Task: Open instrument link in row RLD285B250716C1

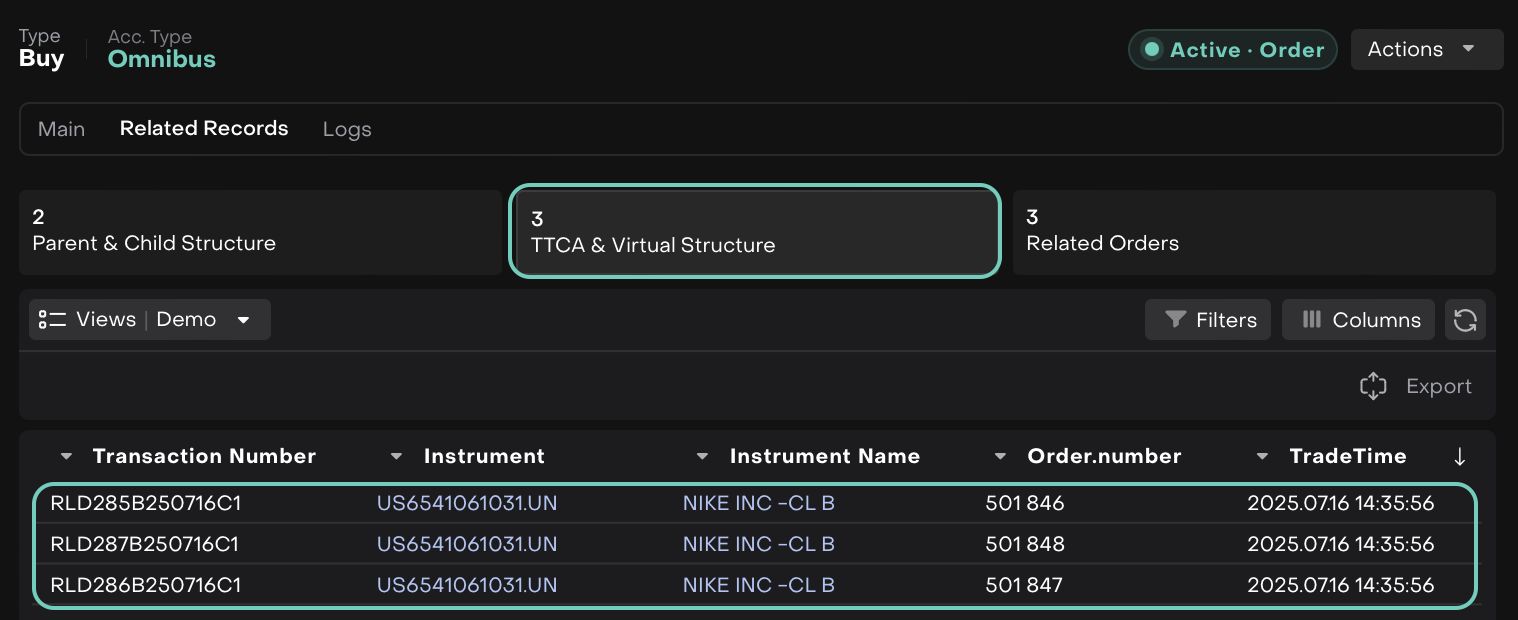Action: coord(467,504)
